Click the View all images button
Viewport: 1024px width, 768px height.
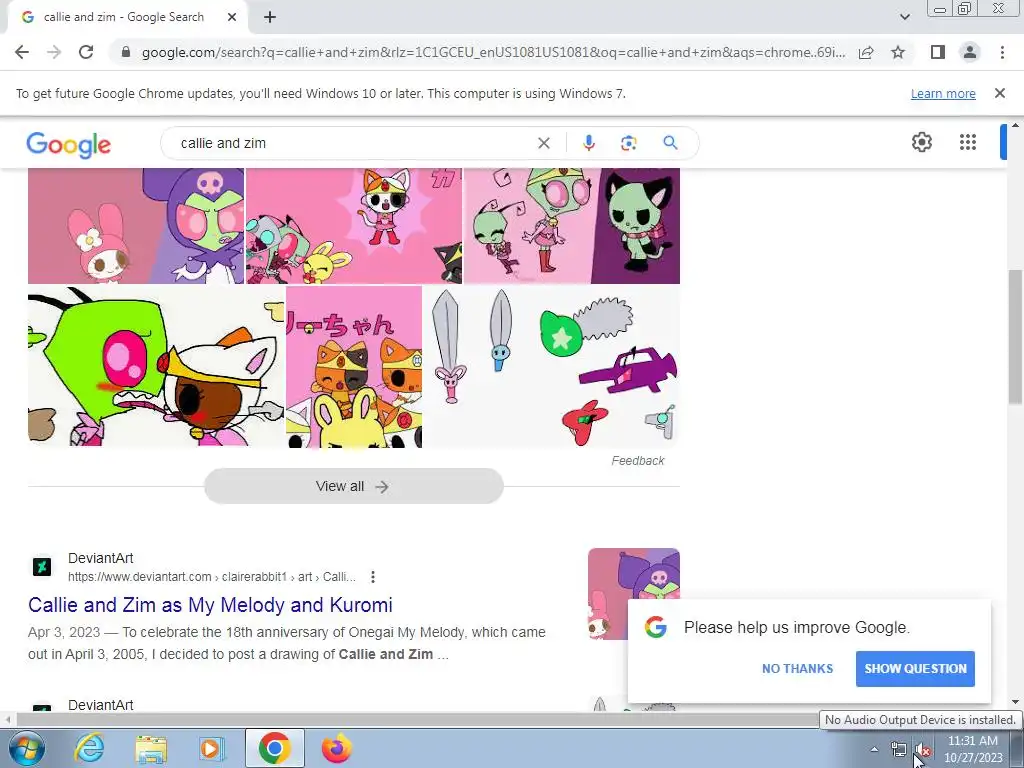click(353, 486)
